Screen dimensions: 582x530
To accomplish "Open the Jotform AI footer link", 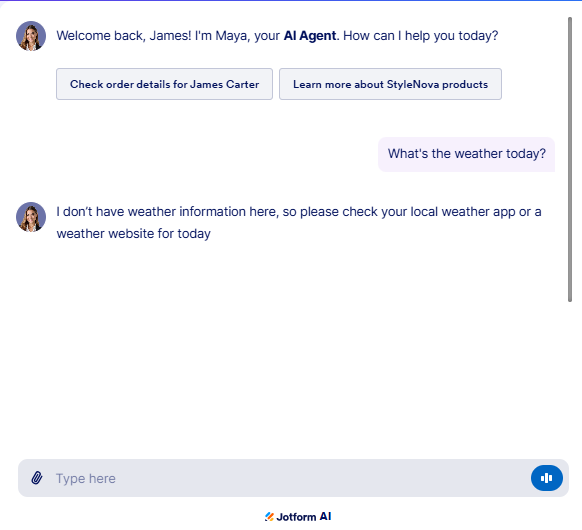I will (x=298, y=517).
